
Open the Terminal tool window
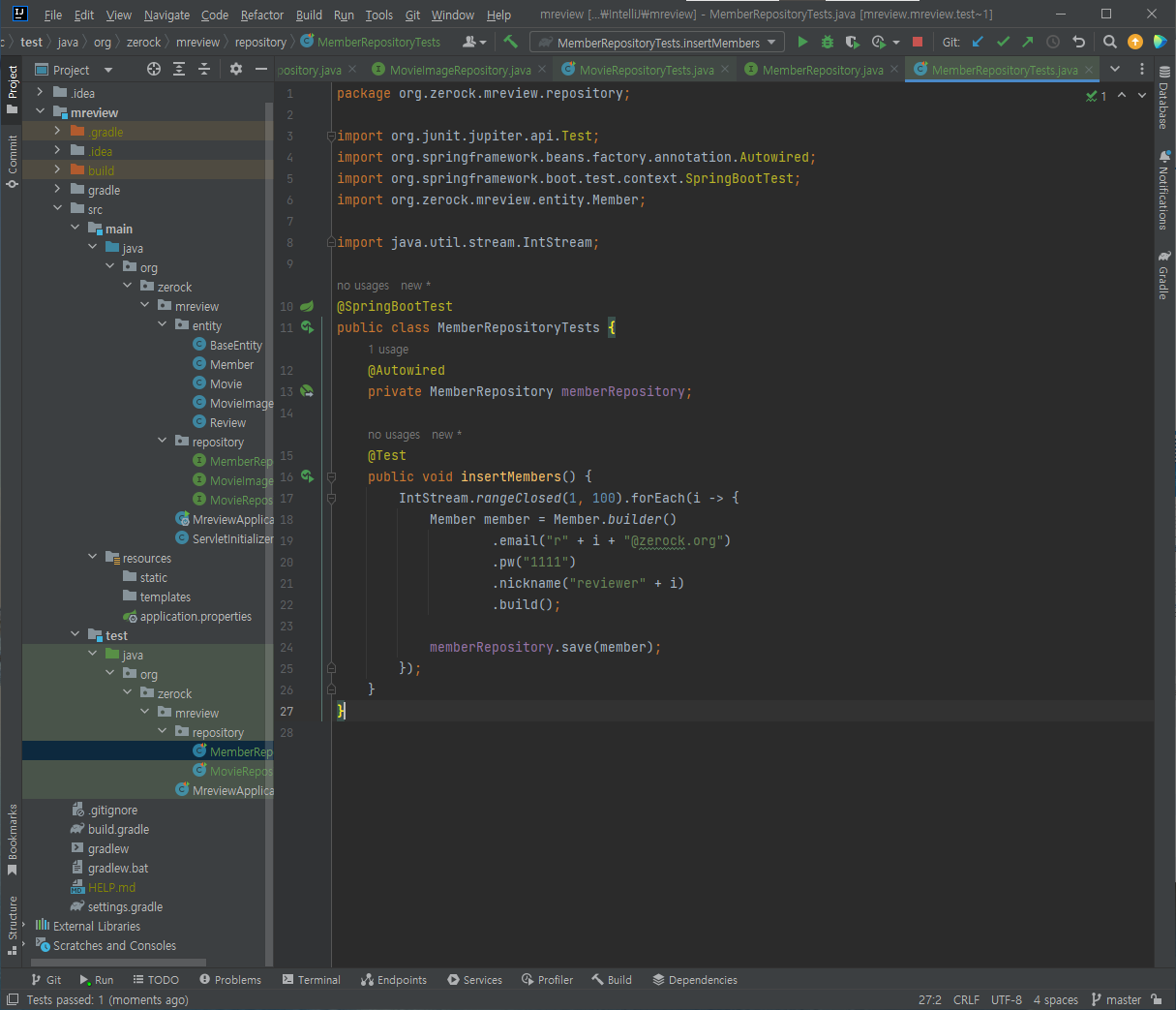312,980
